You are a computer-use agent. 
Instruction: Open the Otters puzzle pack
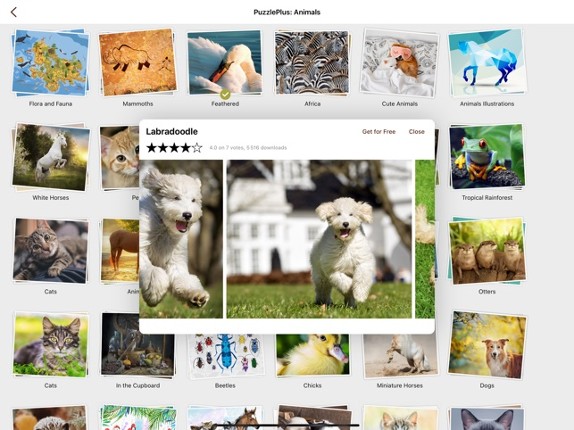(x=487, y=251)
